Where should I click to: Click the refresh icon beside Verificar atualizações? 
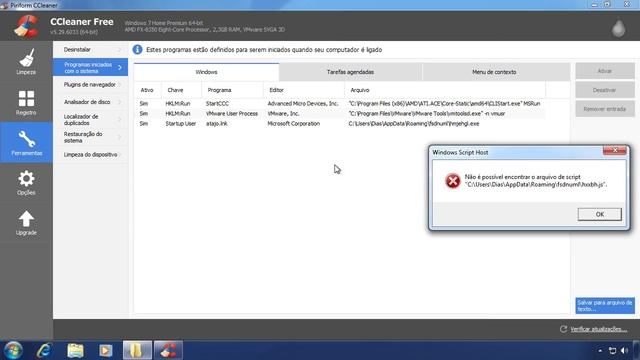coord(563,329)
